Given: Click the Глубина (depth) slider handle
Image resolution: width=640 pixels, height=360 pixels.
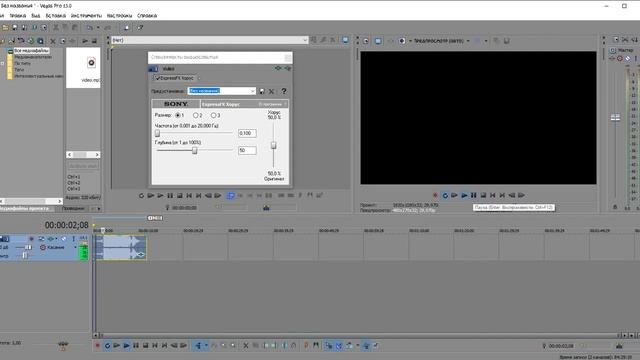Looking at the screenshot, I should pos(195,150).
